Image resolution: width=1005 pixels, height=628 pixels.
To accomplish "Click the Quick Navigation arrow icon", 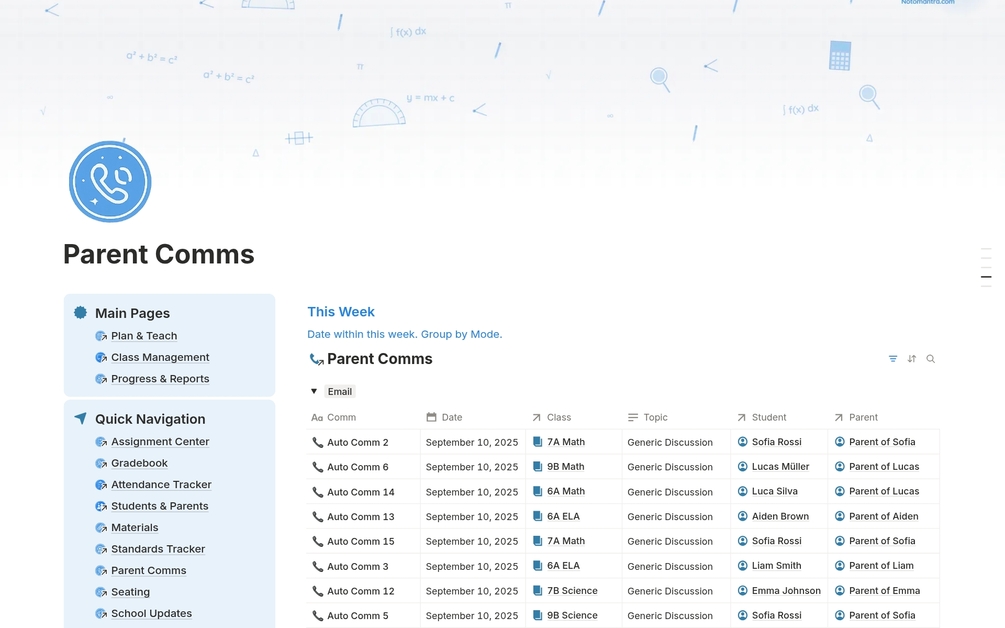I will pyautogui.click(x=80, y=418).
